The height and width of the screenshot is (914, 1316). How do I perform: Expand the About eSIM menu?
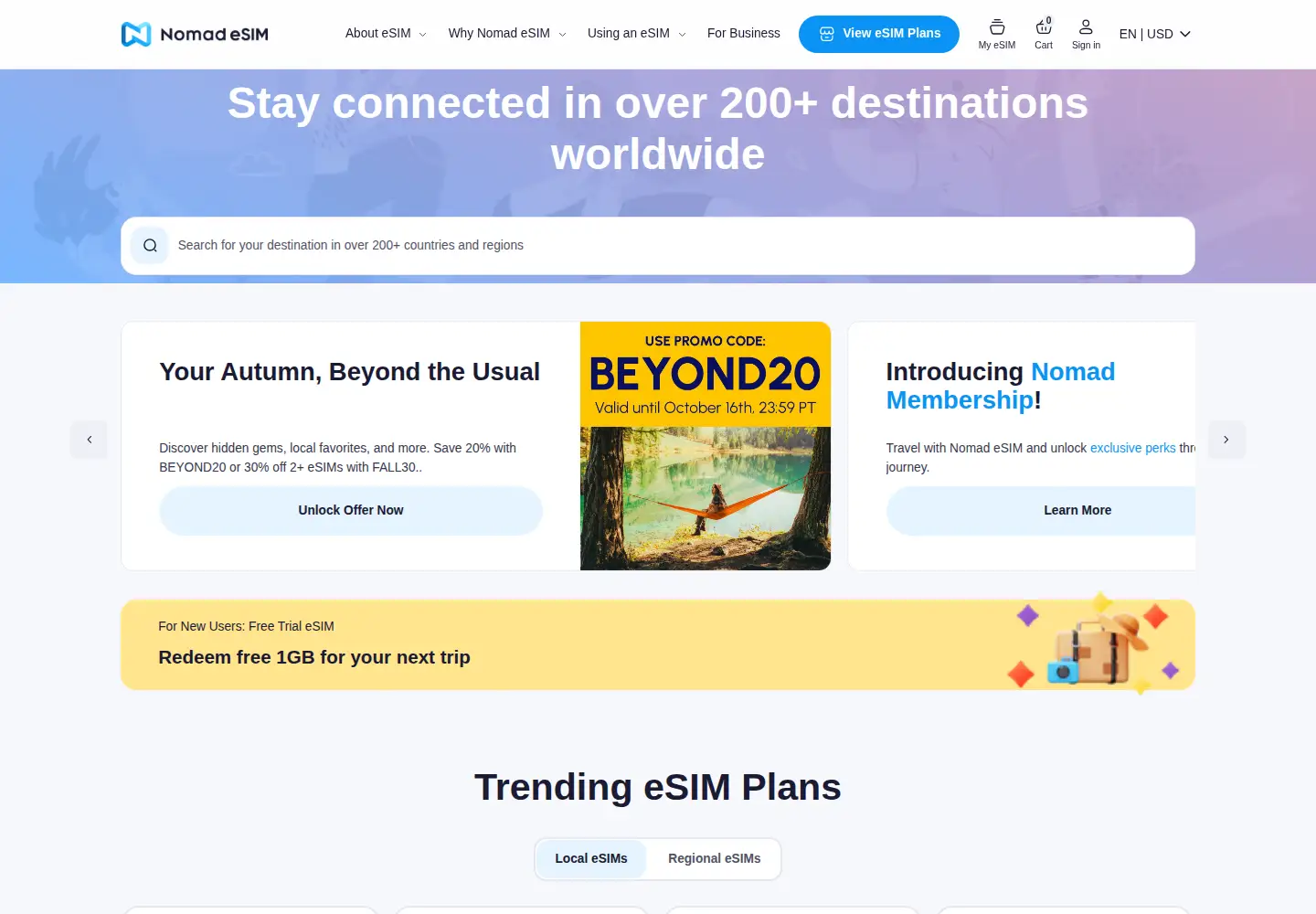(x=386, y=34)
